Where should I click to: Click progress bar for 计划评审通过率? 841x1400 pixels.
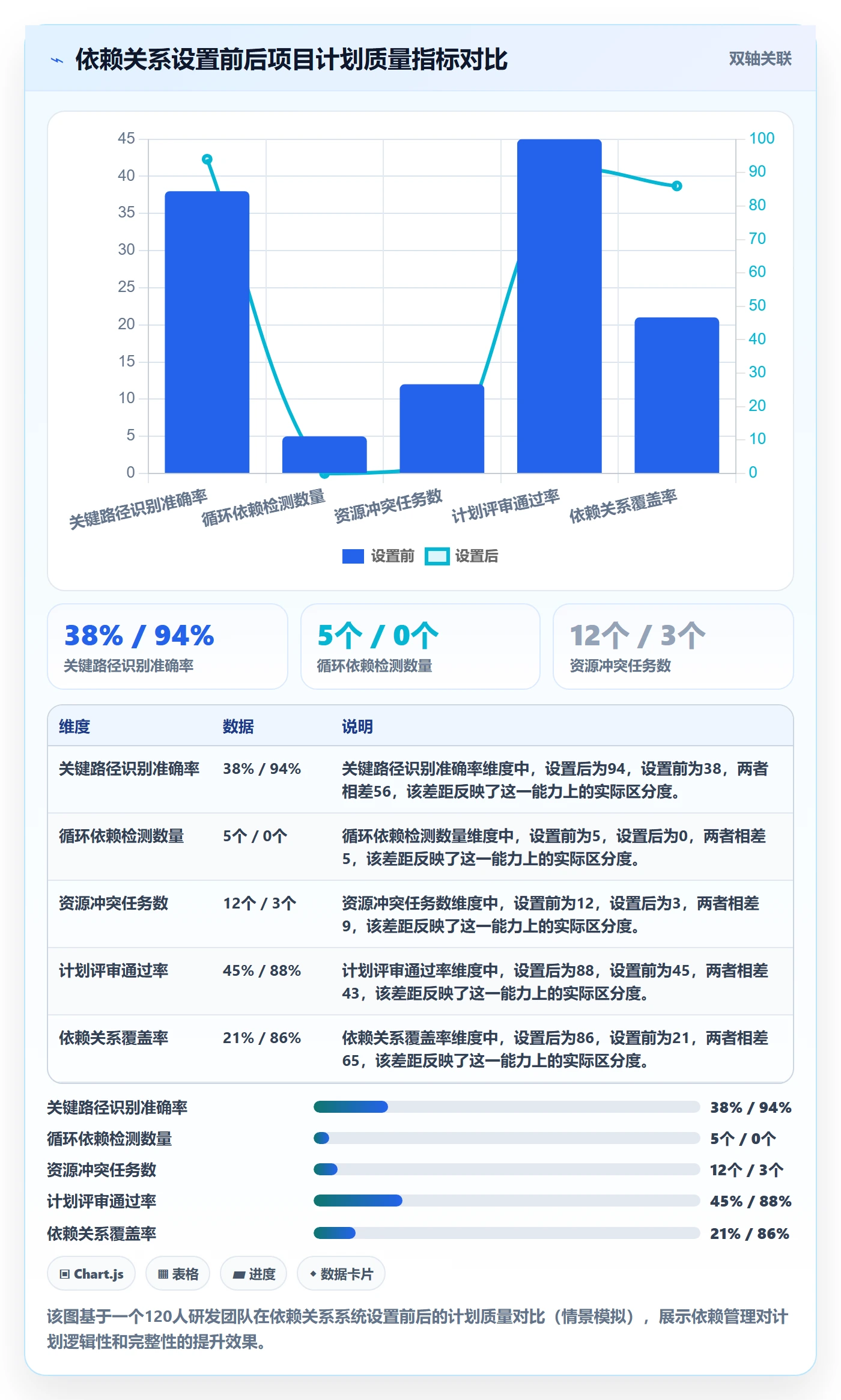507,1201
